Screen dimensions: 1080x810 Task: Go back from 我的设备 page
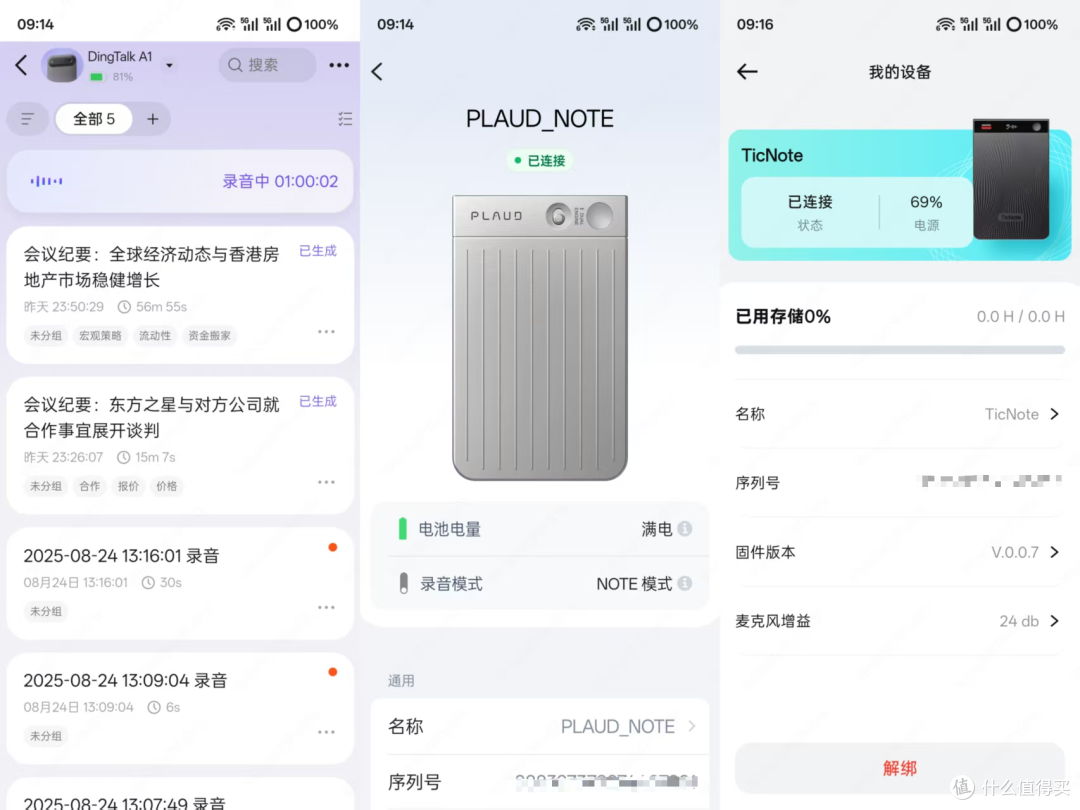[x=747, y=72]
